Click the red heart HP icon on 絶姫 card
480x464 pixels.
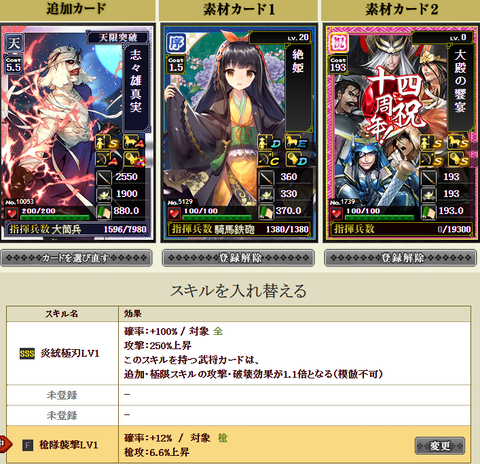(174, 213)
